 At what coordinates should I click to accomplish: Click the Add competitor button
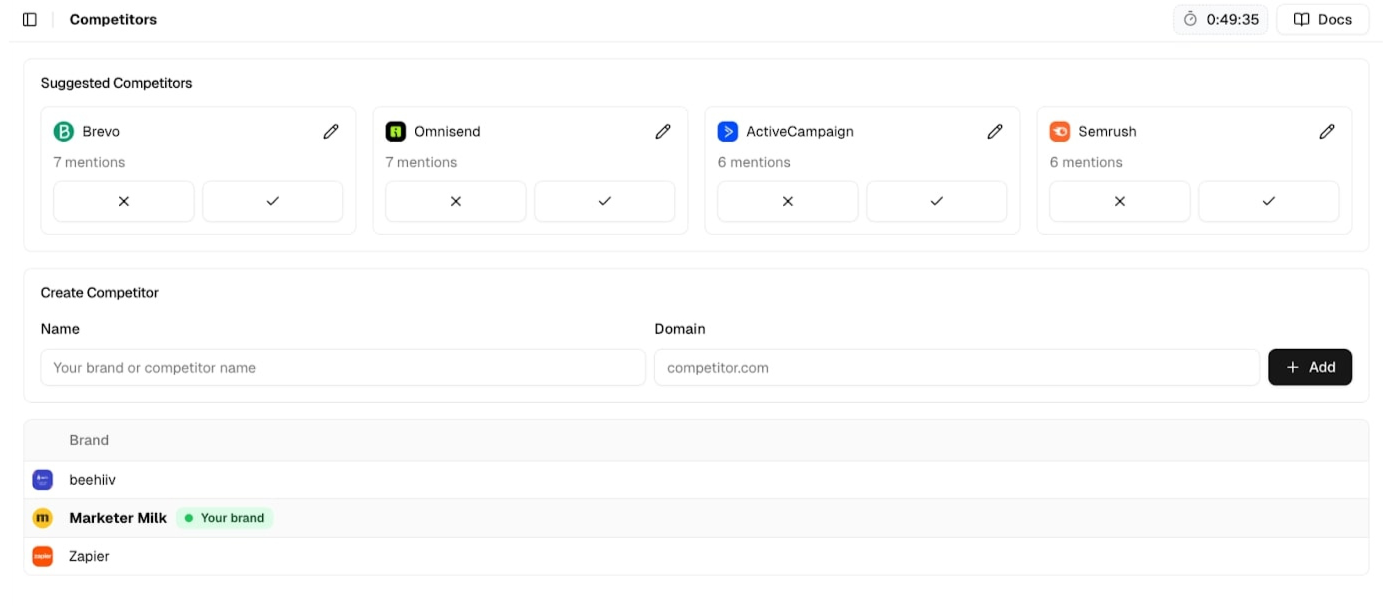(1310, 367)
